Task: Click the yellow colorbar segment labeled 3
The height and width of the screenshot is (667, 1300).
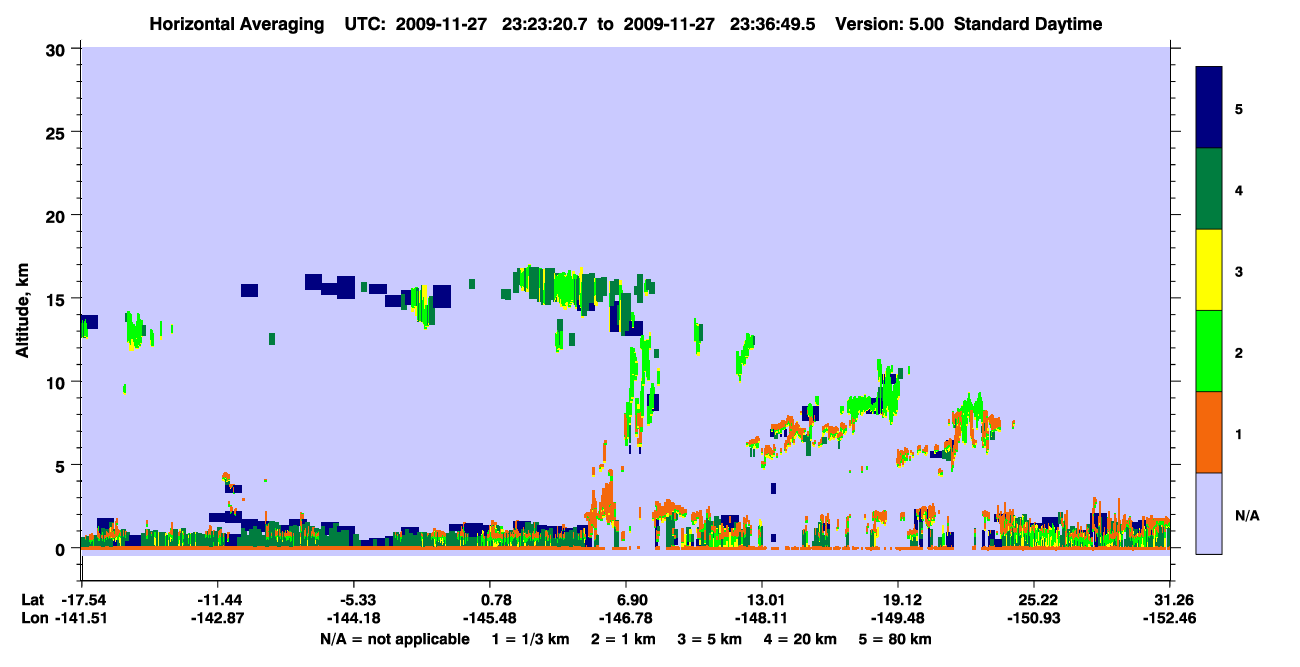Action: [1209, 270]
